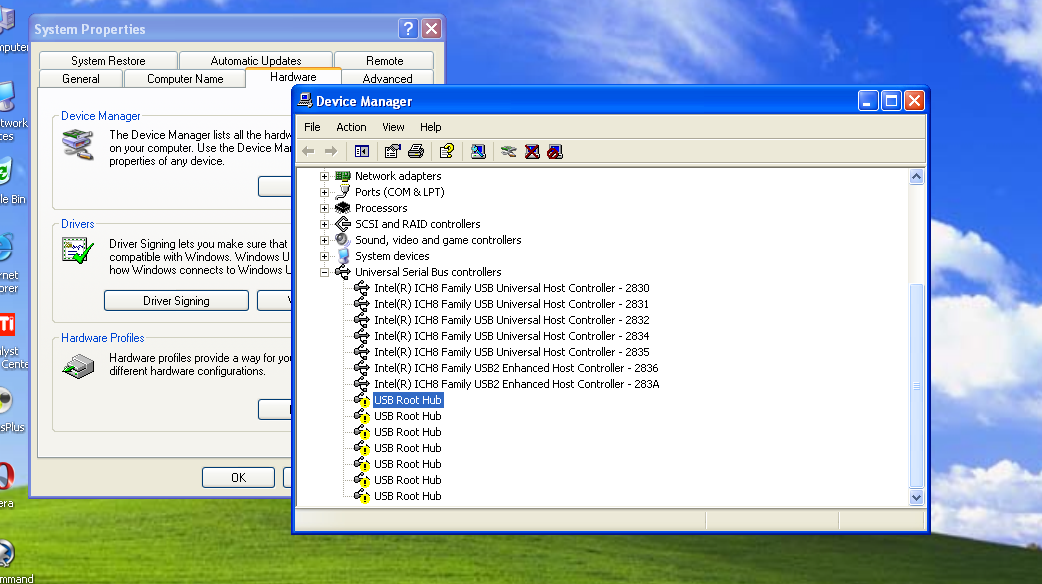The image size is (1042, 584).
Task: Click the vertical scrollbar thumb in Device Manager
Action: (916, 386)
